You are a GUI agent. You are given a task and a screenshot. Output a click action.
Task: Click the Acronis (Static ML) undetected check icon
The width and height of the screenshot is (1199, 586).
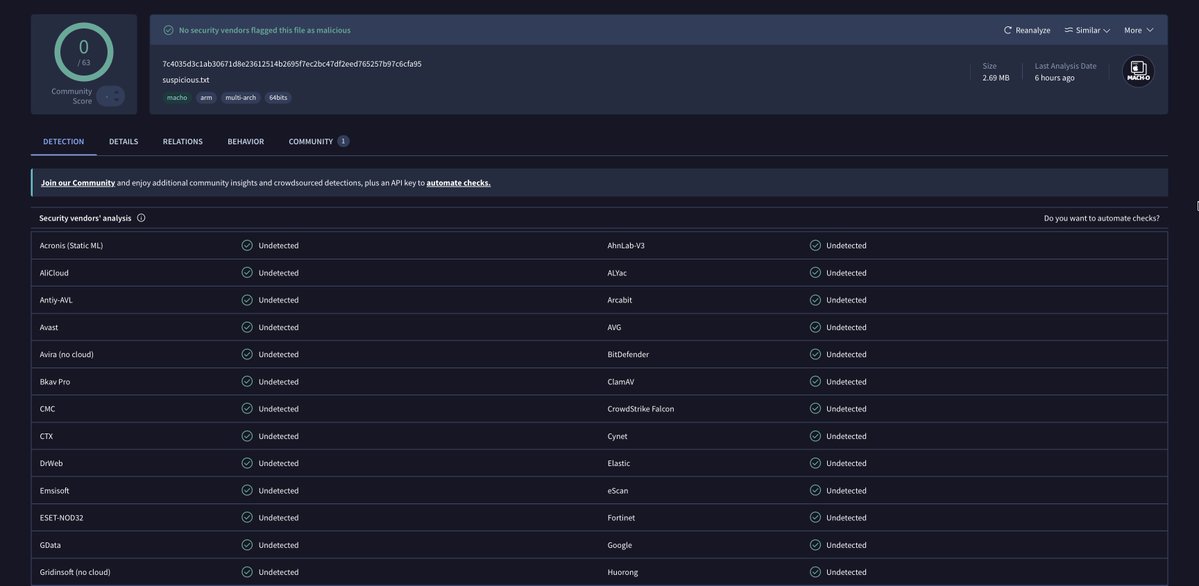click(x=247, y=246)
